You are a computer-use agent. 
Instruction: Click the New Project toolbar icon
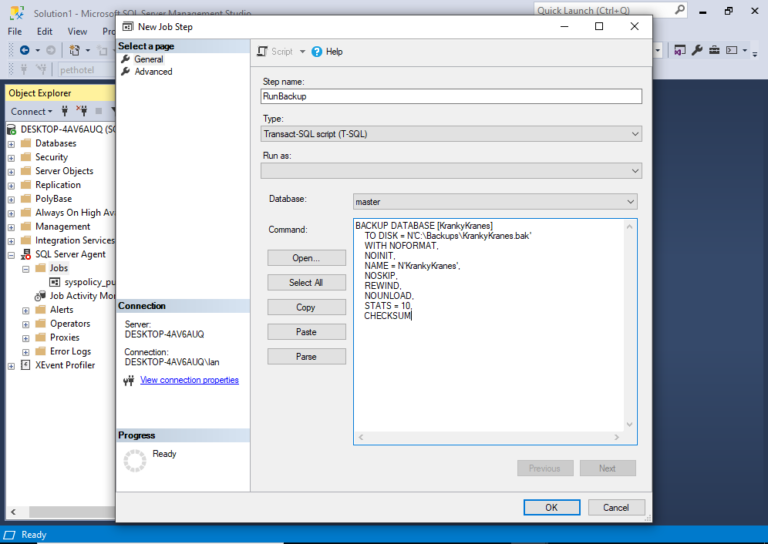74,50
